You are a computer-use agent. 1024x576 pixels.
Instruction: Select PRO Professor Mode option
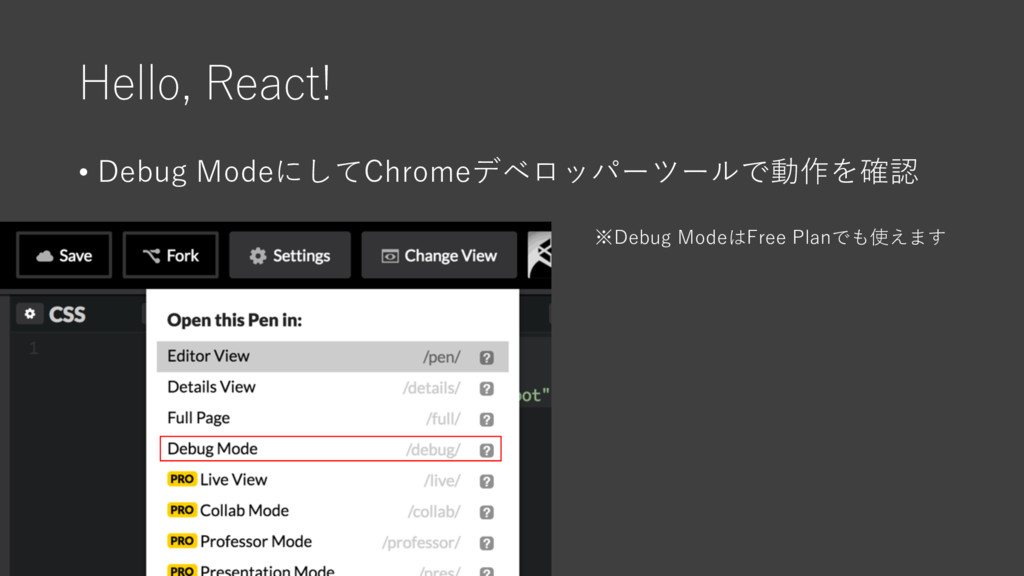click(332, 541)
